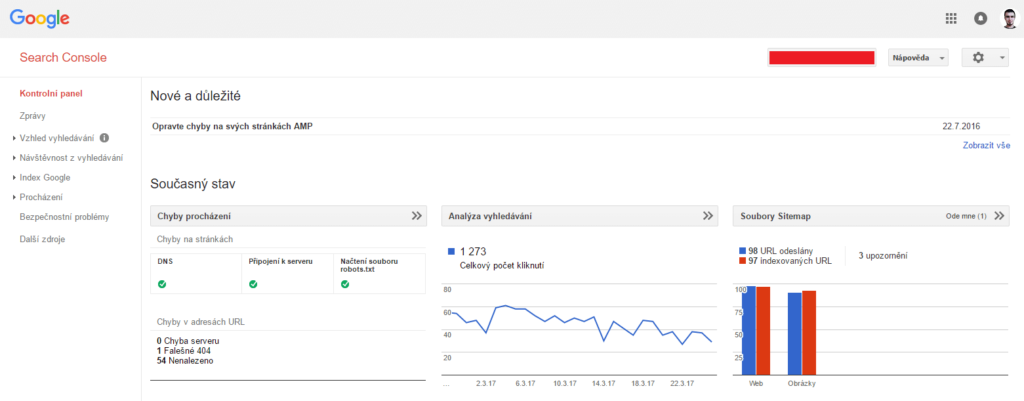The image size is (1024, 401).
Task: Click the Celkový počet kliknutí label
Action: click(x=502, y=265)
